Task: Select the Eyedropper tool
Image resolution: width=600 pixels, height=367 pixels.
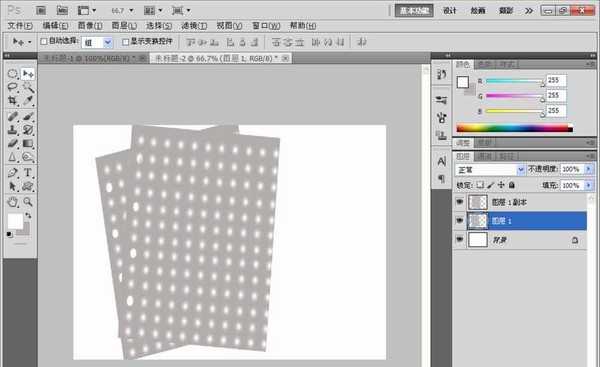Action: 28,101
